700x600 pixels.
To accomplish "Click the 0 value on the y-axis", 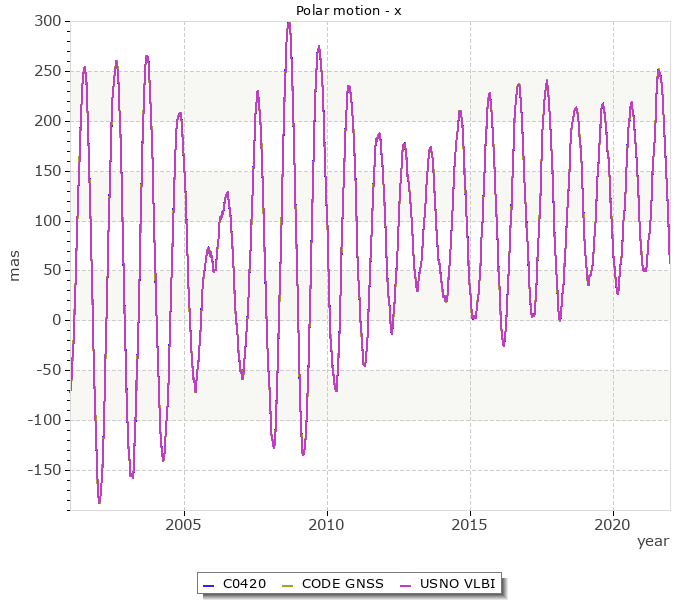I will pos(56,320).
